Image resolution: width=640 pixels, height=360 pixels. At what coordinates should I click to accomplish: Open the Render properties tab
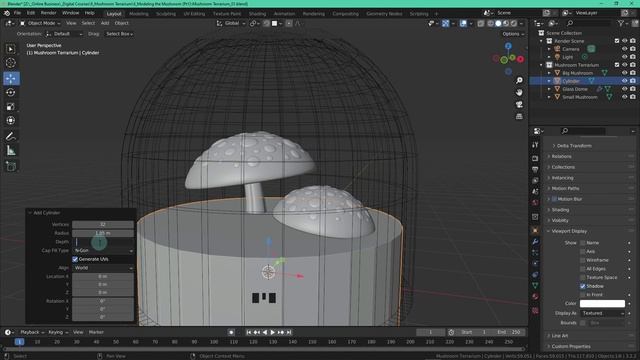(x=535, y=158)
